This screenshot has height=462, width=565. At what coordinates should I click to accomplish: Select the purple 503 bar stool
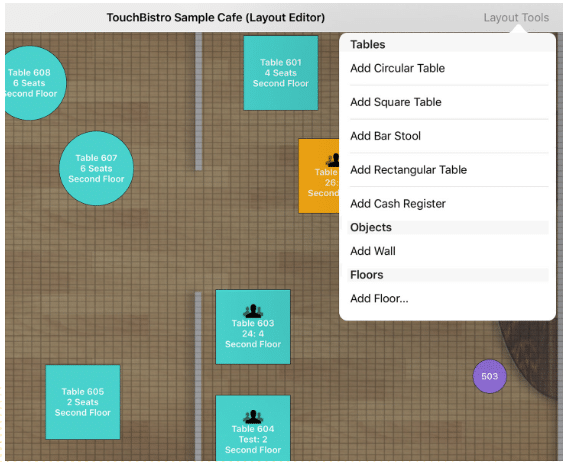point(489,376)
